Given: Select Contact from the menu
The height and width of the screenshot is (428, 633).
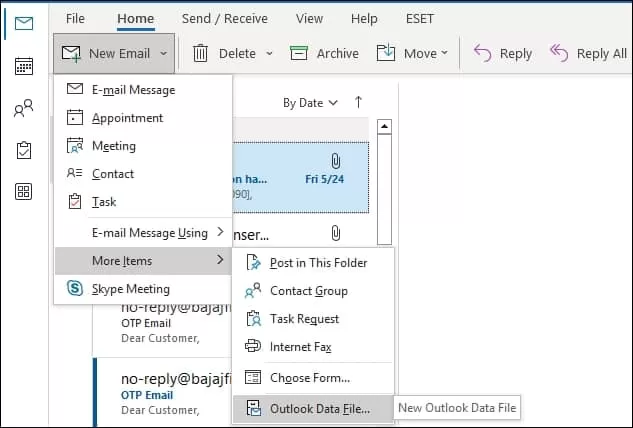Looking at the screenshot, I should (x=143, y=174).
